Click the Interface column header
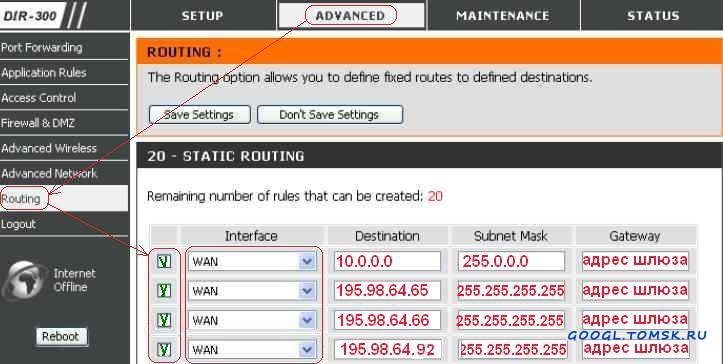Screen dimensions: 723x364 (x=251, y=236)
